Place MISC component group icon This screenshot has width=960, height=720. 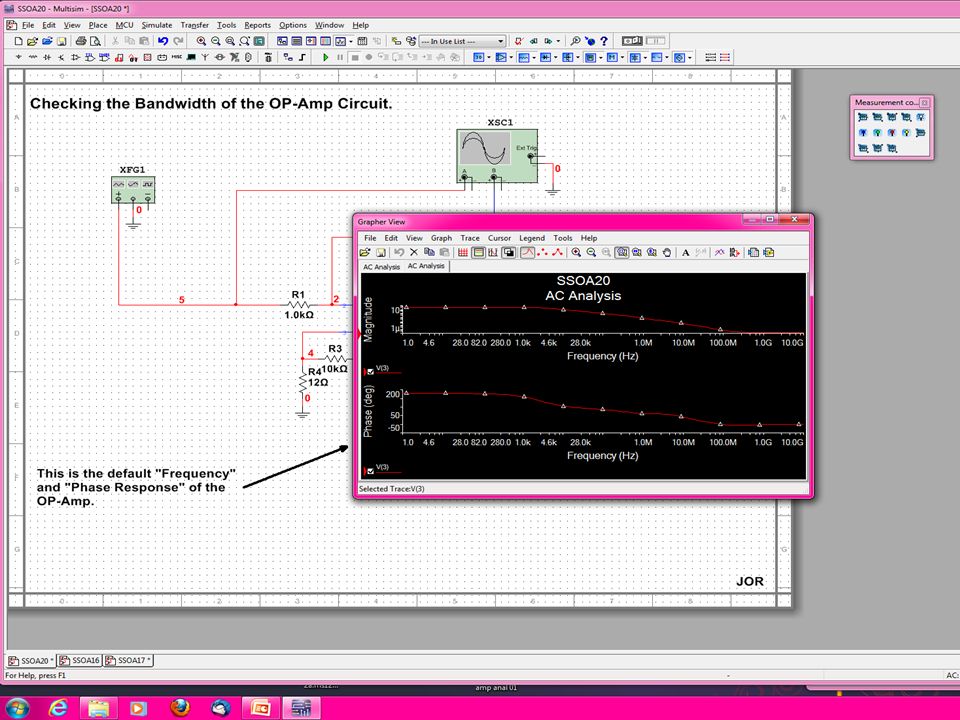[176, 57]
